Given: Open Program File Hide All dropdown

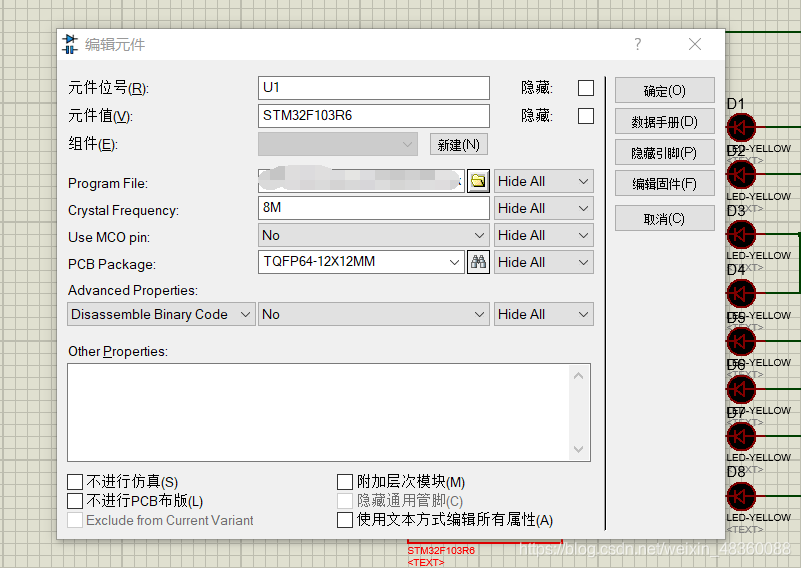Looking at the screenshot, I should (x=544, y=181).
